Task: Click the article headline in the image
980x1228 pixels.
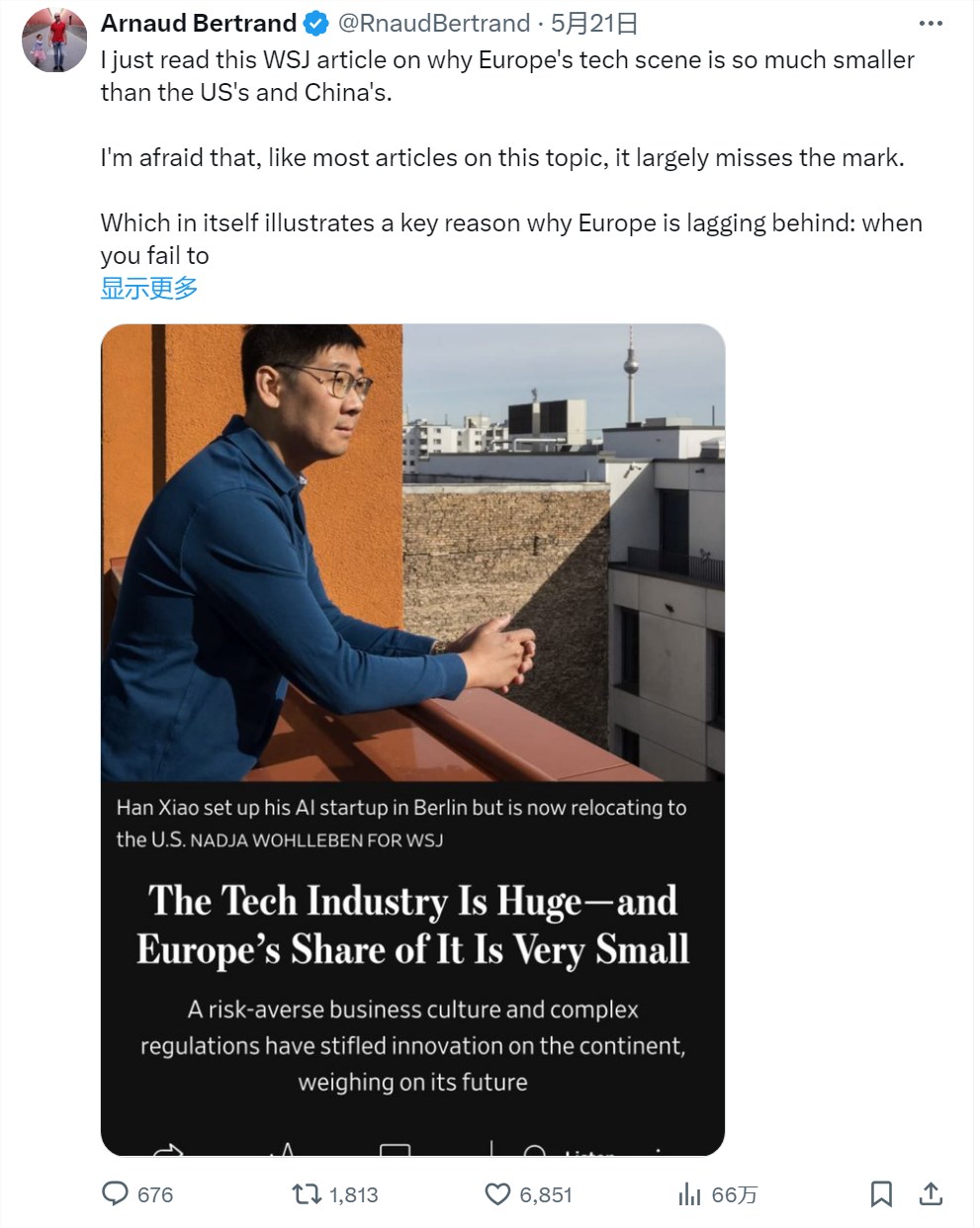Action: (412, 924)
